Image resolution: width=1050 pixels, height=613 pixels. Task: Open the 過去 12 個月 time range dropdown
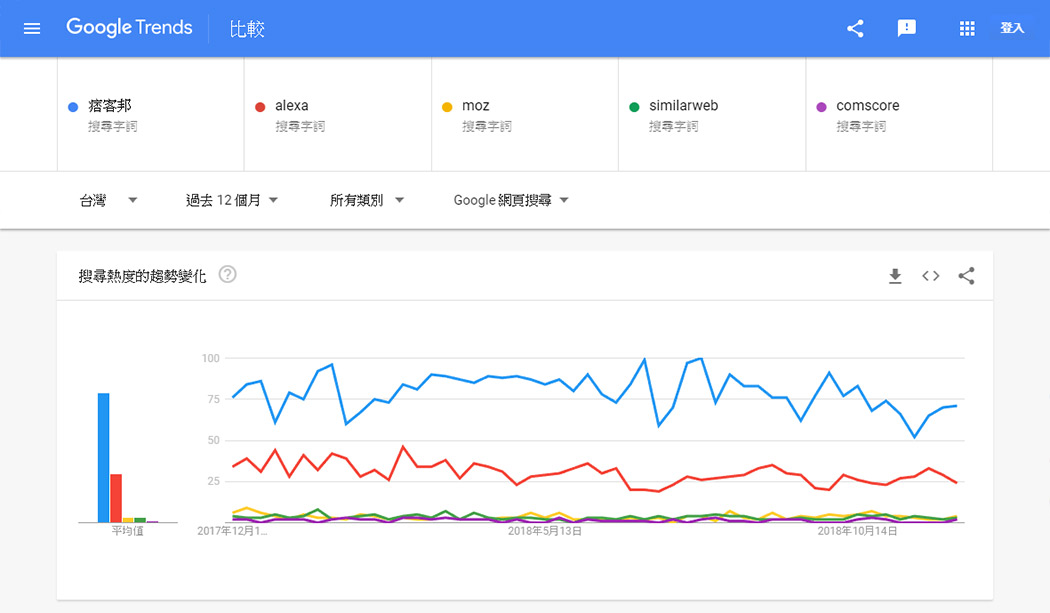point(232,200)
